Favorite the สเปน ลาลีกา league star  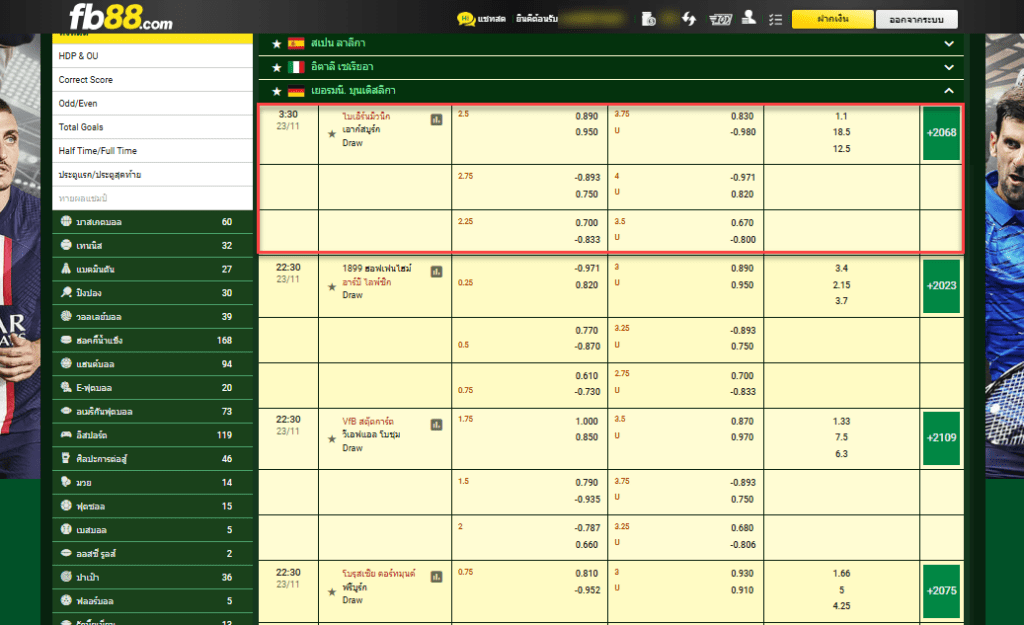coord(276,44)
